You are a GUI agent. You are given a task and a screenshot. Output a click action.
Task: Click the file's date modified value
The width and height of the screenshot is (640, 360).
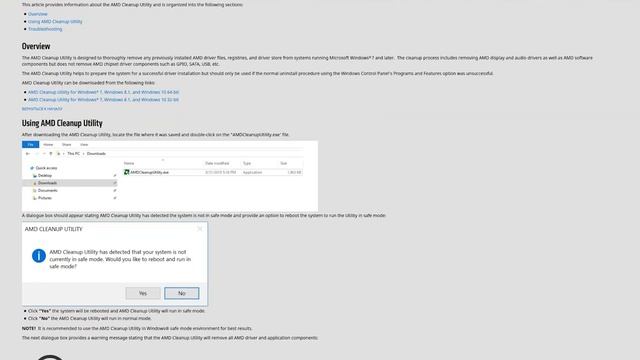click(220, 173)
